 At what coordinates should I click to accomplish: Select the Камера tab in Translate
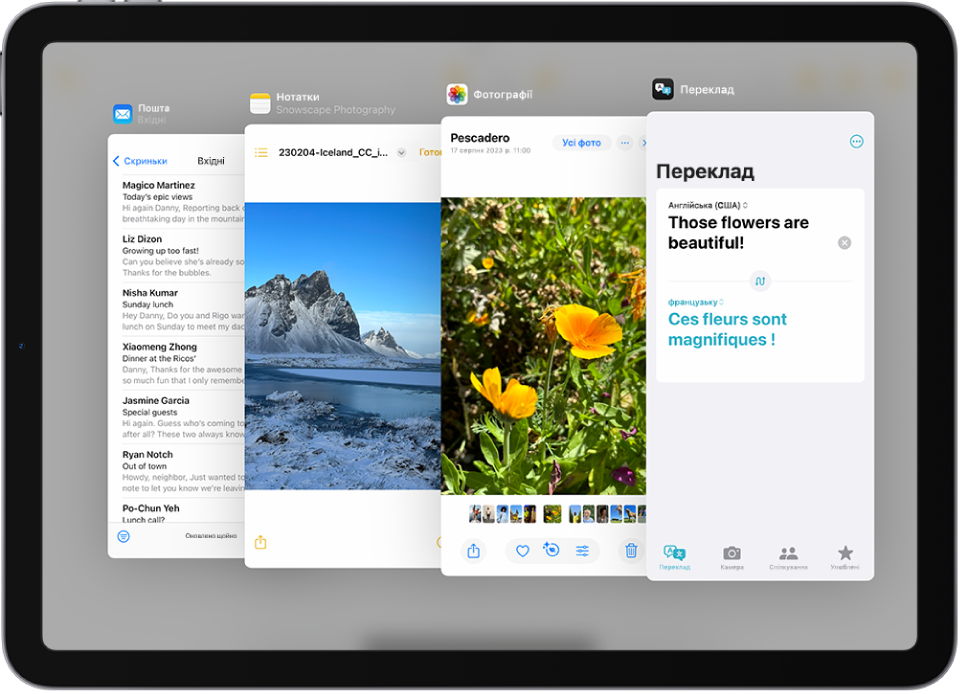[x=732, y=558]
